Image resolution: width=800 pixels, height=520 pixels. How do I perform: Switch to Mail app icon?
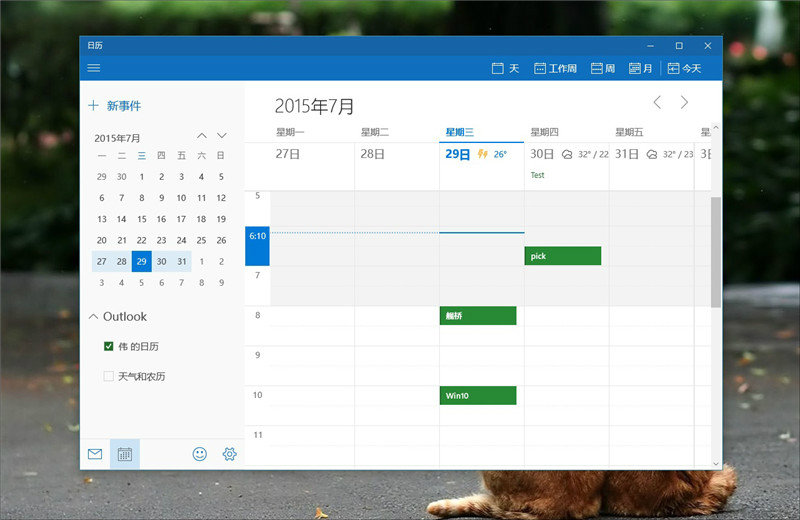95,454
